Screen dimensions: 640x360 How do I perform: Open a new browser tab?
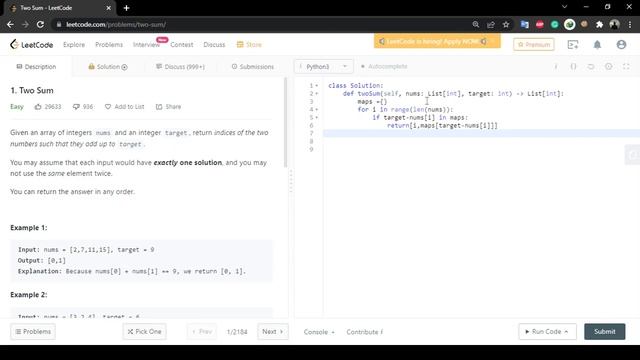(126, 8)
